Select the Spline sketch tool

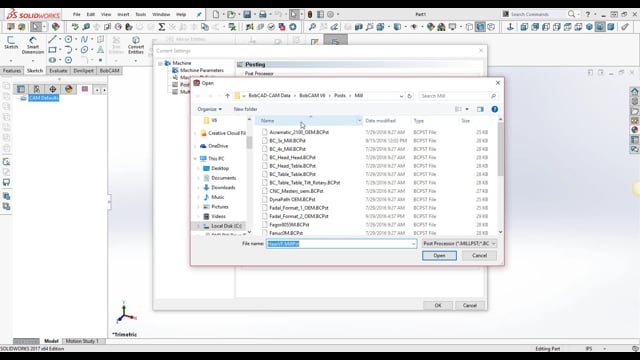click(84, 39)
